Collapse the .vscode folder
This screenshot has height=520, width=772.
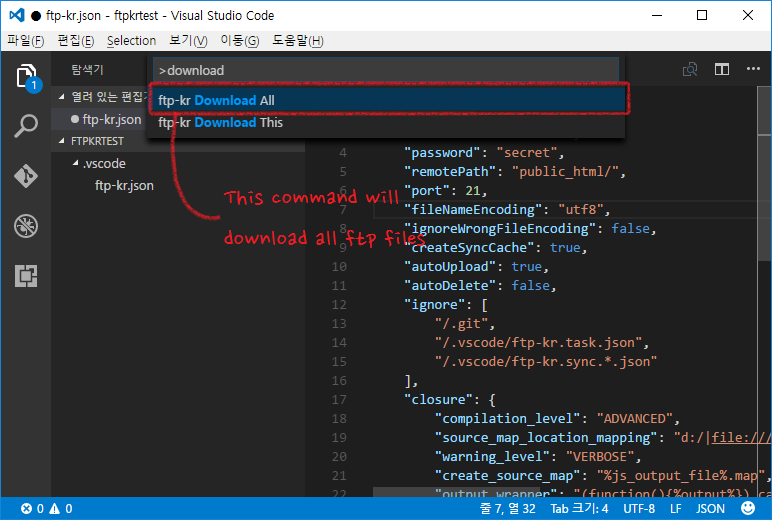point(75,163)
